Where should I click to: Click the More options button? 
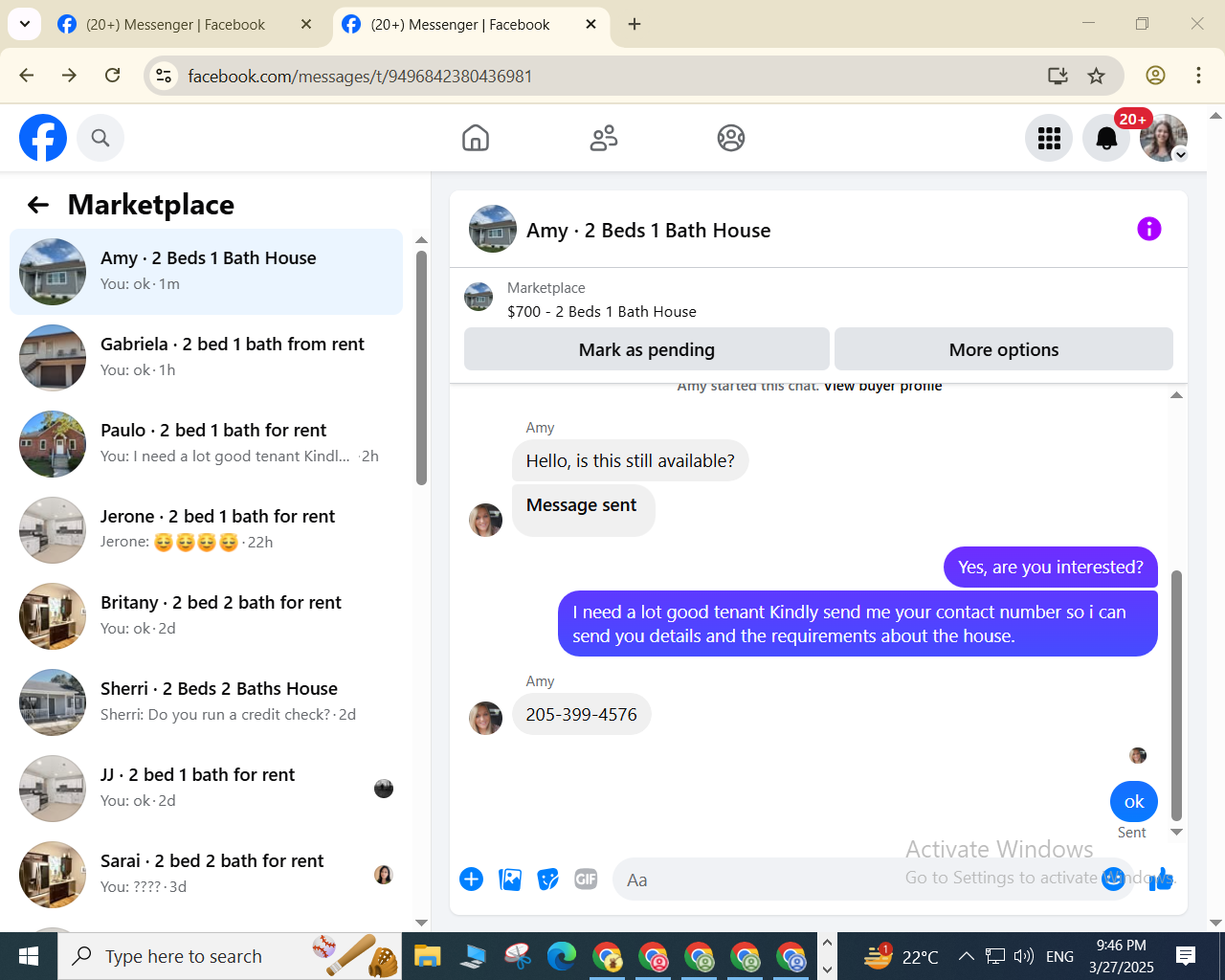(1004, 349)
